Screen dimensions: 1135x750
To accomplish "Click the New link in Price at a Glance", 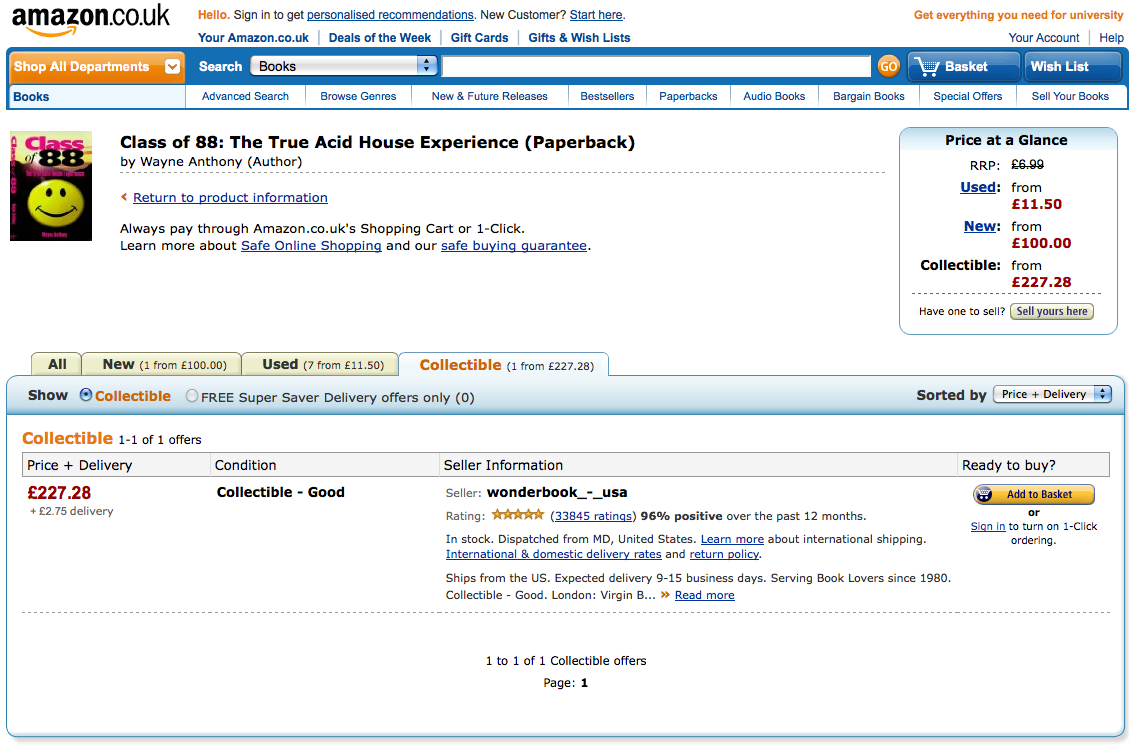I will coord(980,227).
